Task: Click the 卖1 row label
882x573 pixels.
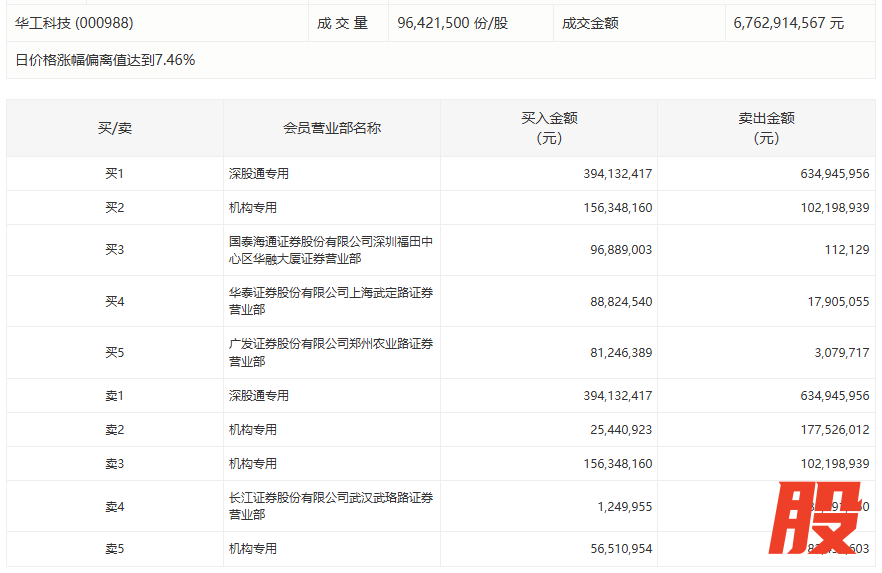Action: [114, 396]
